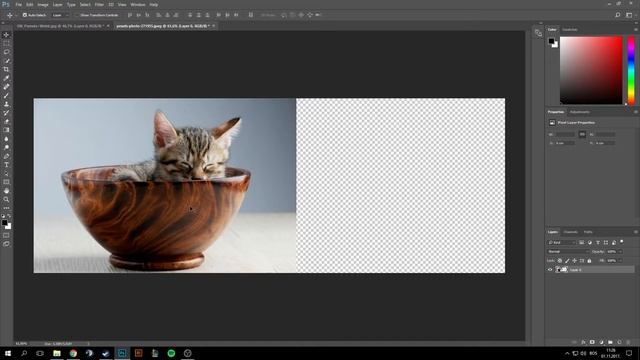Turn layer filtering on or off
The width and height of the screenshot is (640, 360).
[622, 242]
